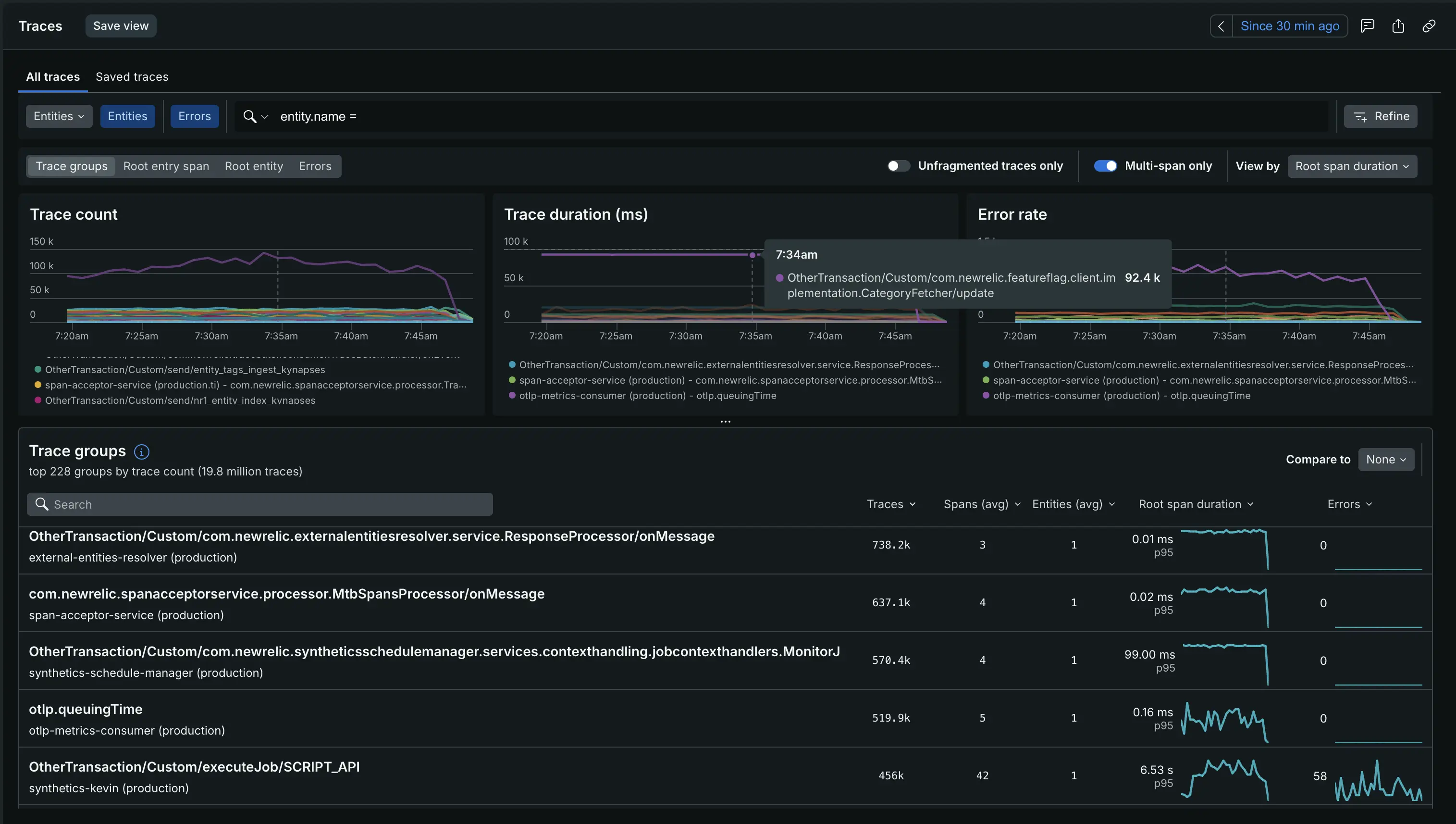The image size is (1456, 824).
Task: Toggle the Errors filter chip
Action: point(195,117)
